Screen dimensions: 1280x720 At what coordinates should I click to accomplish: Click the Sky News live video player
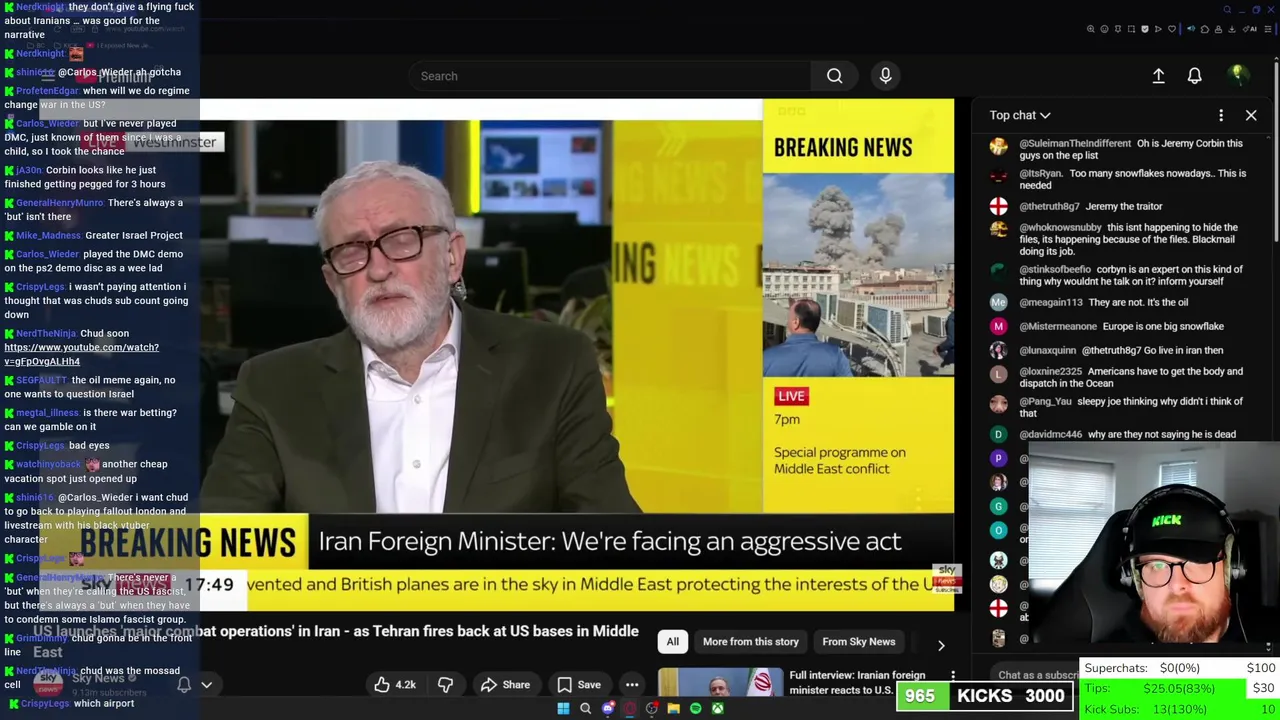577,355
